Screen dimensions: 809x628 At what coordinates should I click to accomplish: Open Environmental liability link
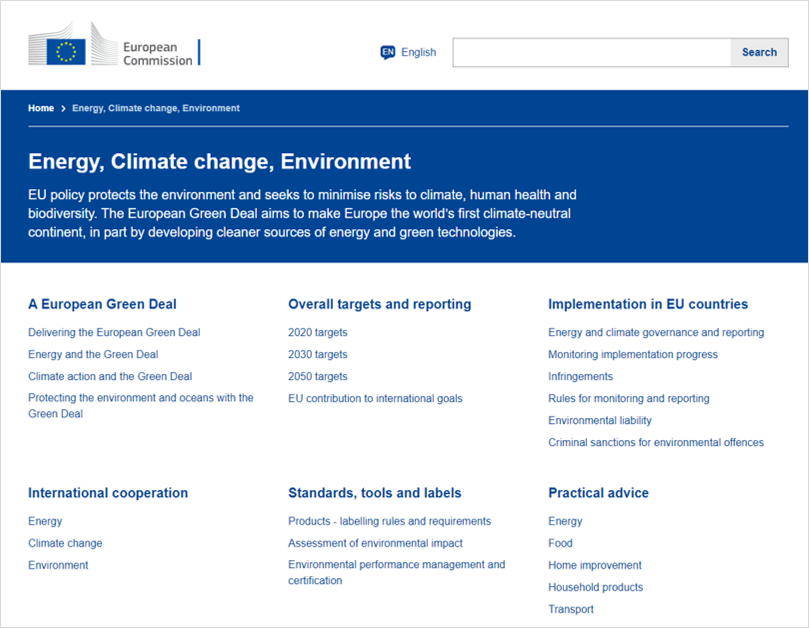(600, 421)
